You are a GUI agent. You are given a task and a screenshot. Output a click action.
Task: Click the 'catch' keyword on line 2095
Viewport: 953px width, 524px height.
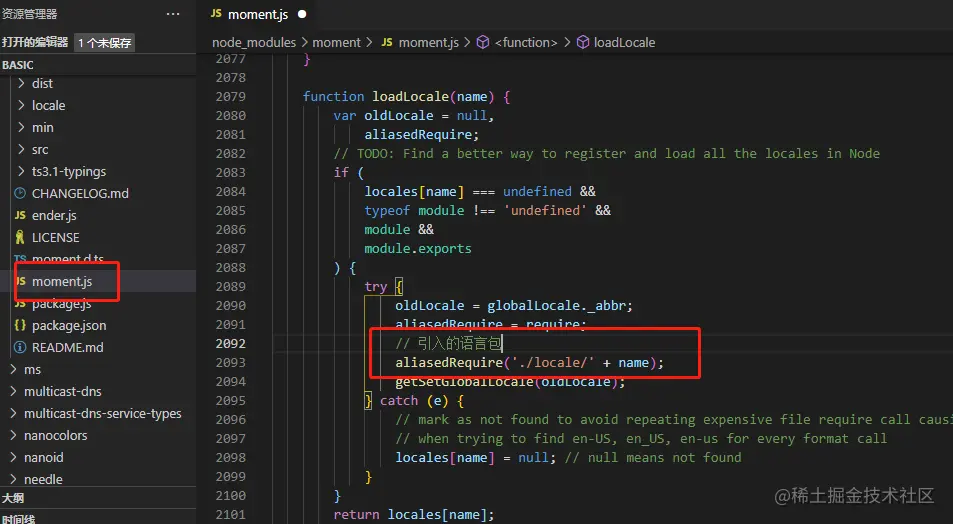tap(399, 401)
